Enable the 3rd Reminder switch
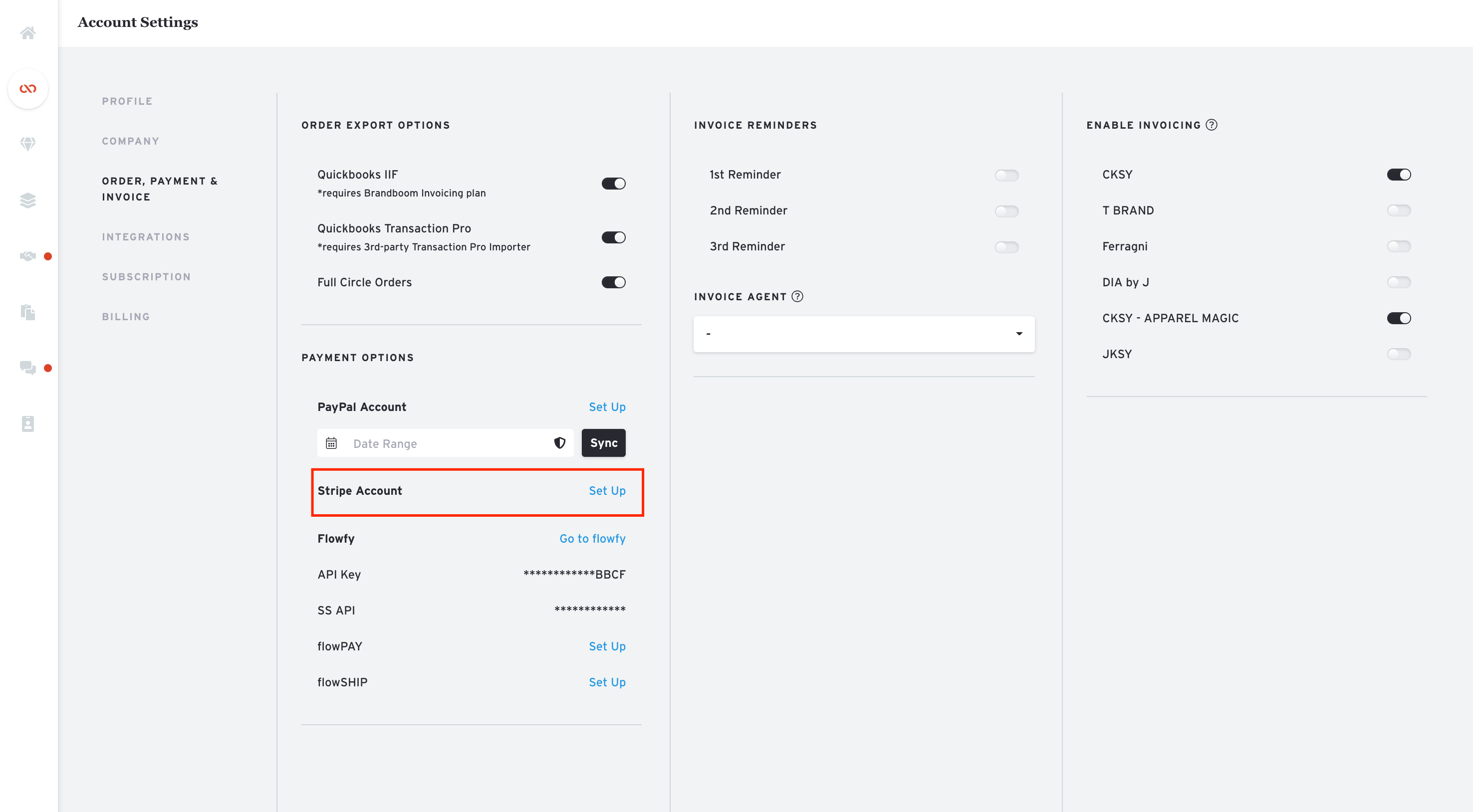 (x=1006, y=247)
